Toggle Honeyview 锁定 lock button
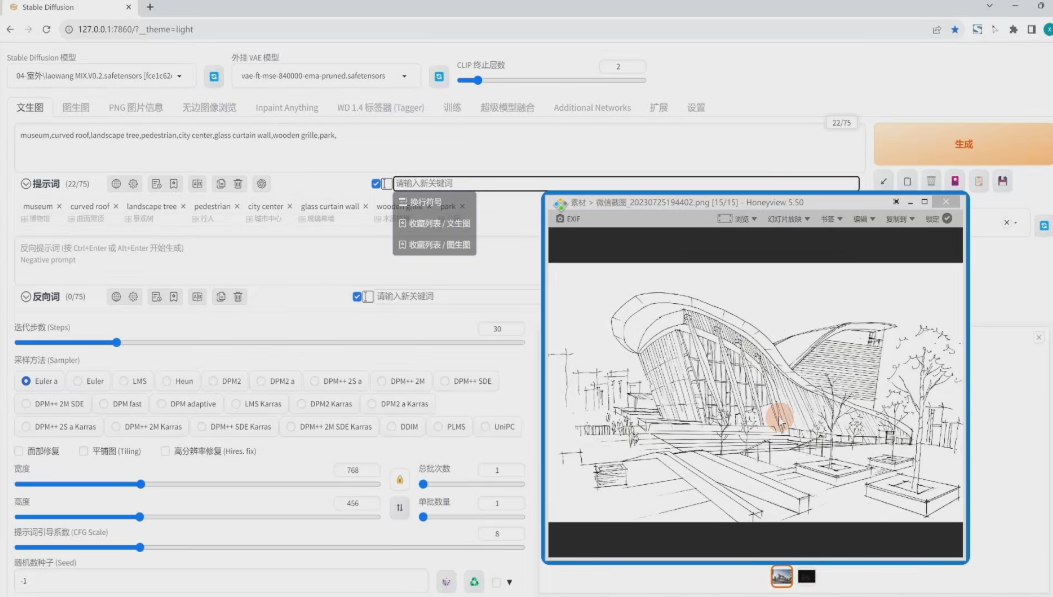This screenshot has height=597, width=1053. 940,219
